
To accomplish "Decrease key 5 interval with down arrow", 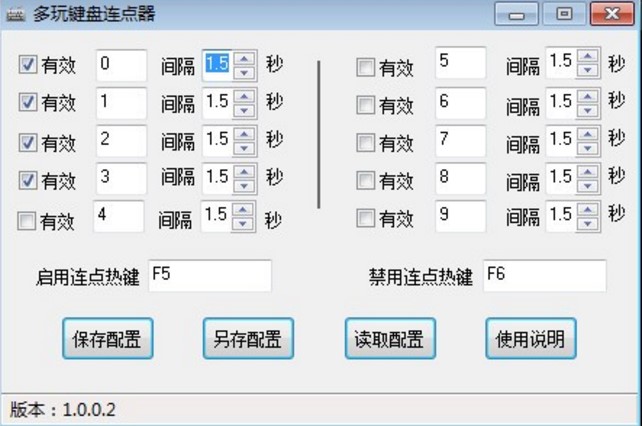I will [588, 70].
